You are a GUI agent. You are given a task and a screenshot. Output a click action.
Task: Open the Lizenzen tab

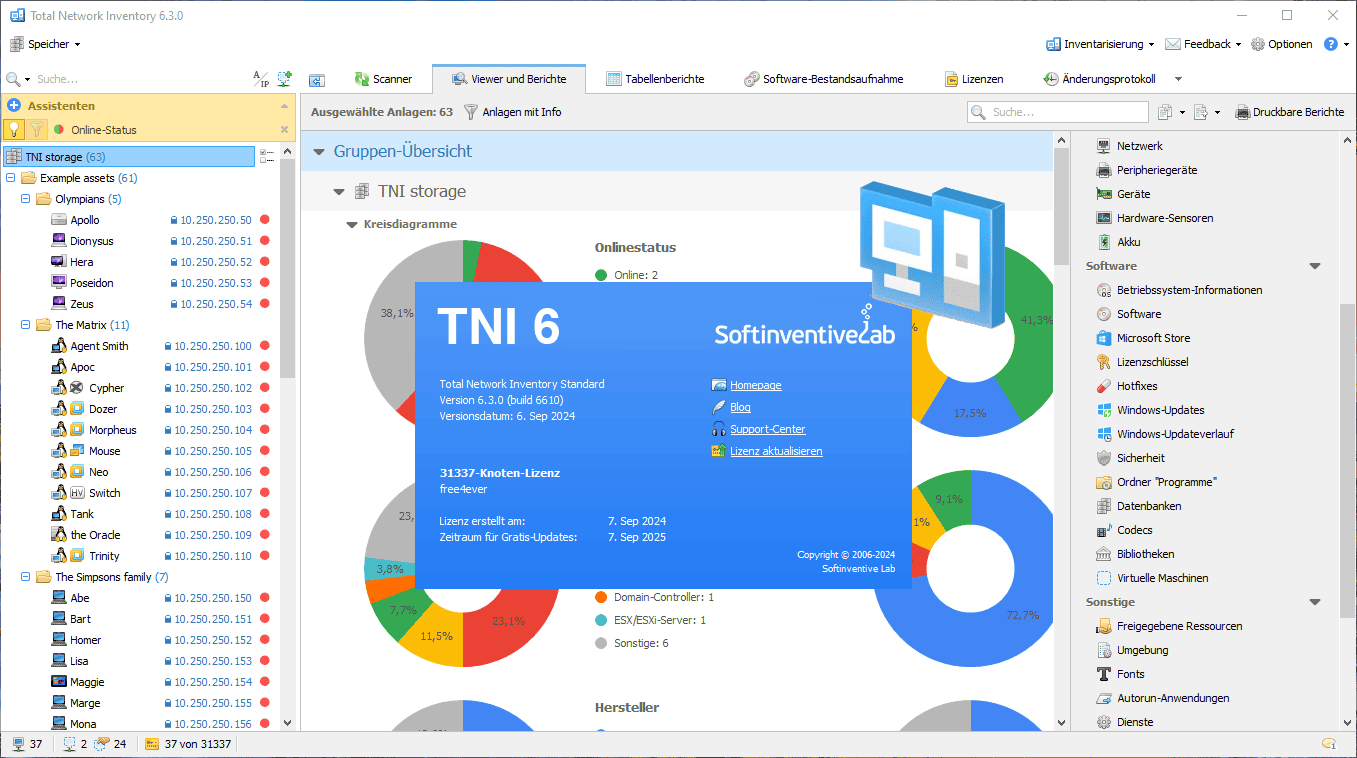[974, 79]
